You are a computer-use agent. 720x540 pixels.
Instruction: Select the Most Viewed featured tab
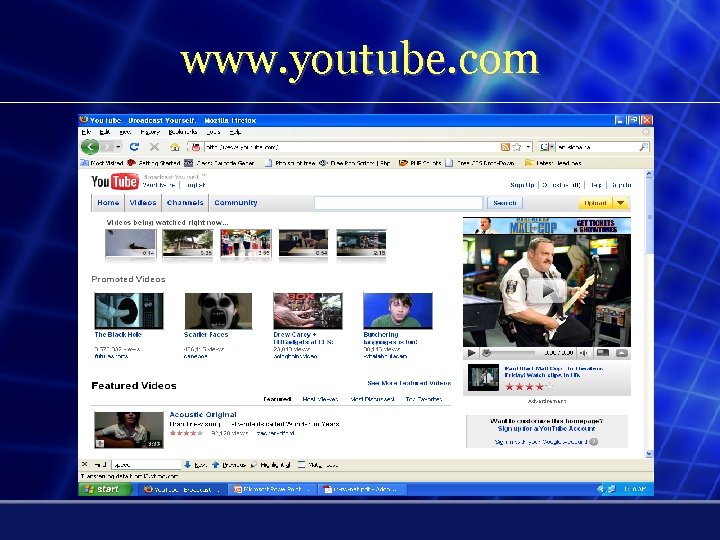[x=320, y=399]
